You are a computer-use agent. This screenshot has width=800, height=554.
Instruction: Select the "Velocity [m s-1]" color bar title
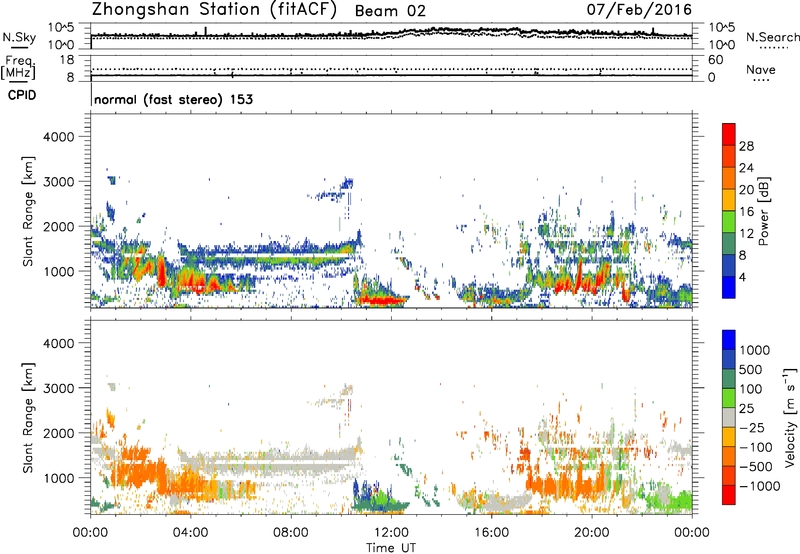coord(790,417)
